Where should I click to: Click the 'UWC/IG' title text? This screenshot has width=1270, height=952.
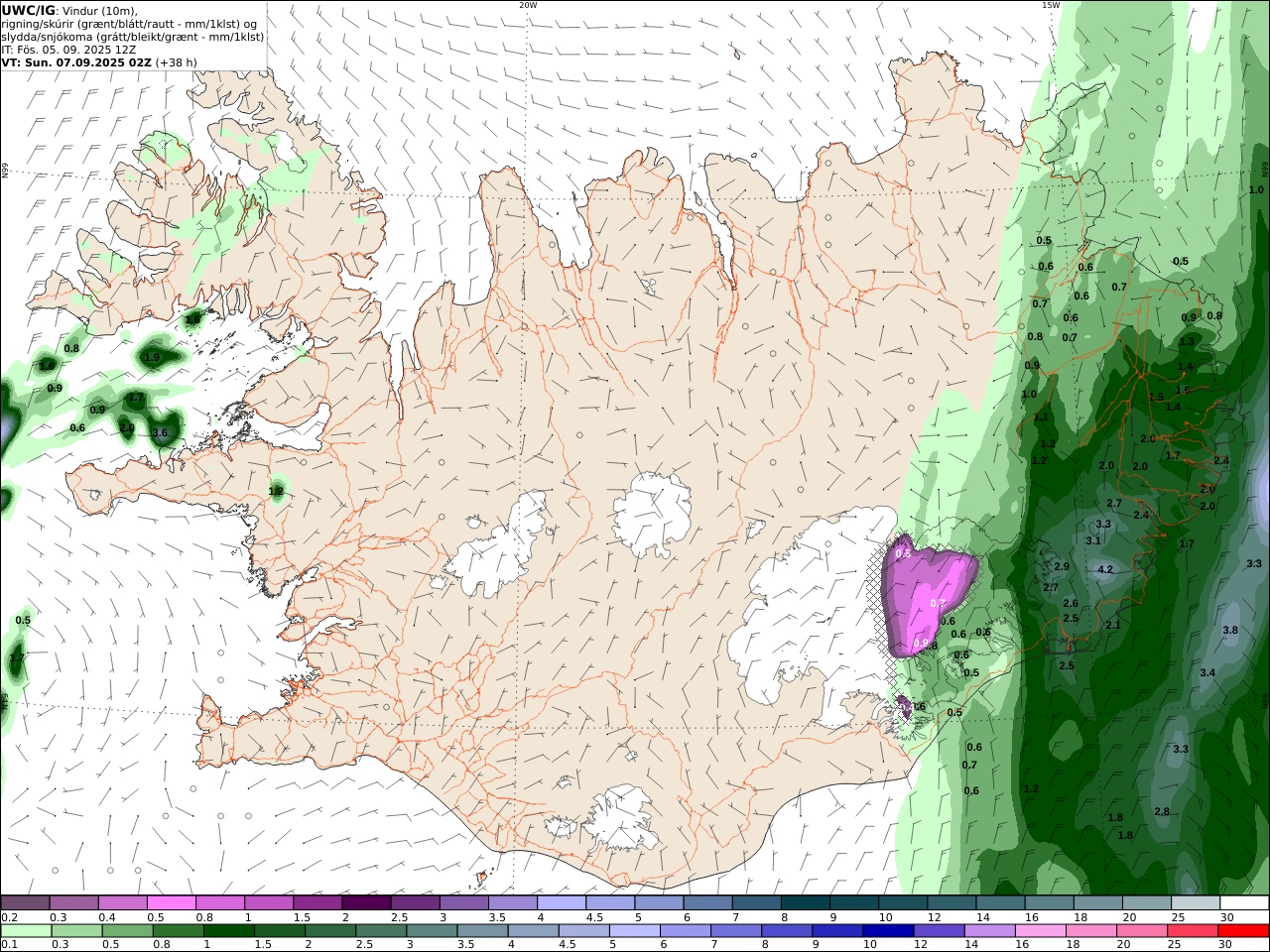click(x=28, y=10)
